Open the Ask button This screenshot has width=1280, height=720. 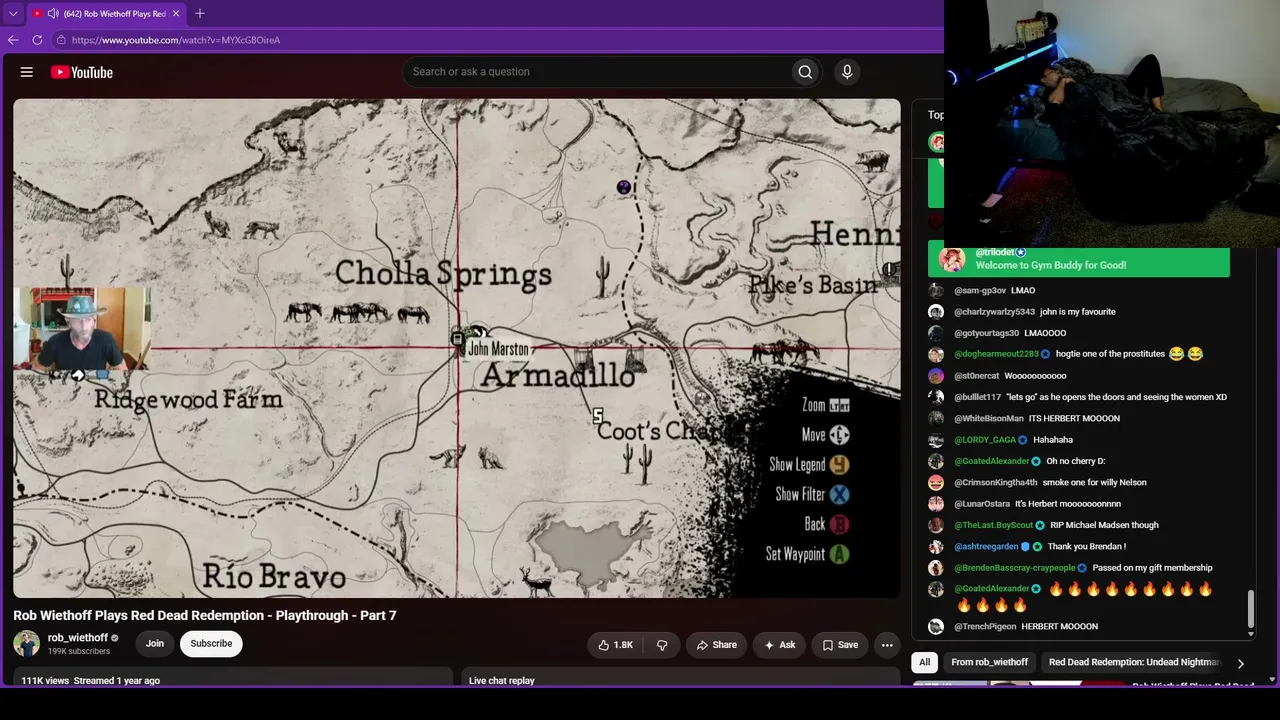pyautogui.click(x=779, y=645)
